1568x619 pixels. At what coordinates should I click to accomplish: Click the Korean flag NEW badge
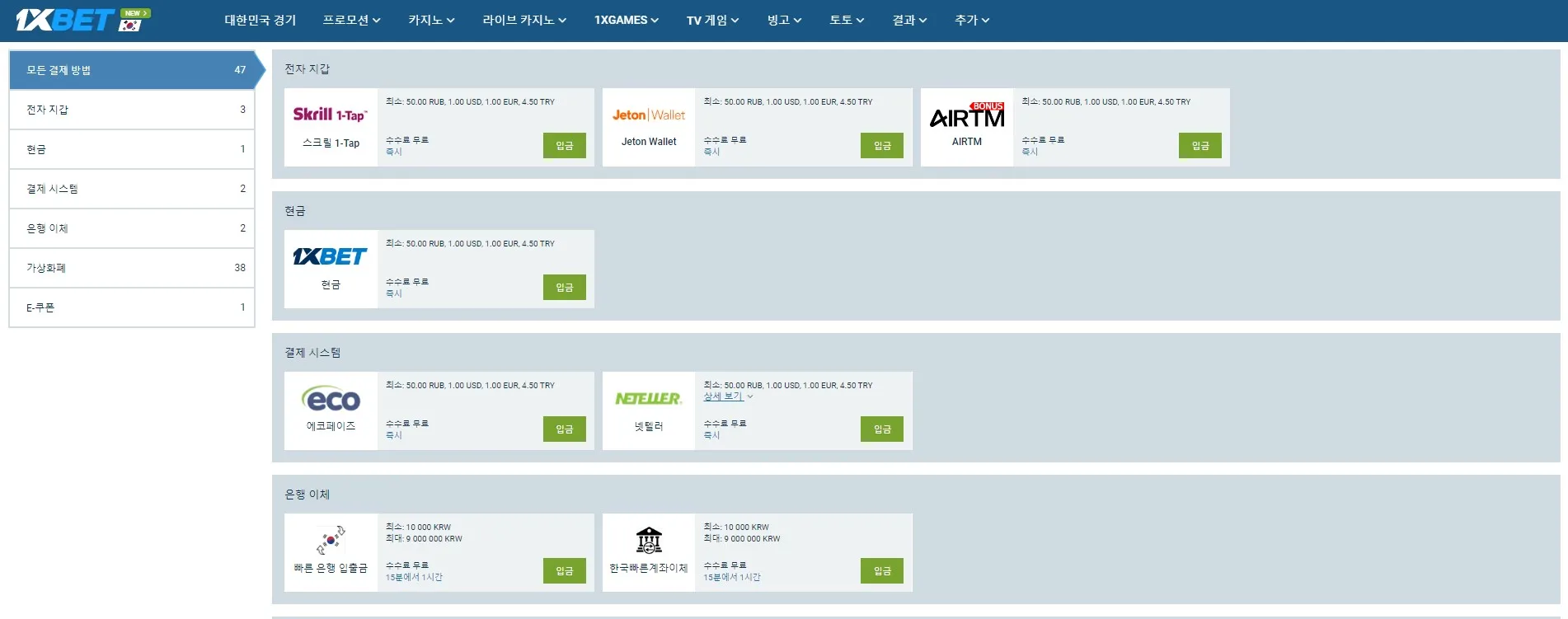(134, 20)
